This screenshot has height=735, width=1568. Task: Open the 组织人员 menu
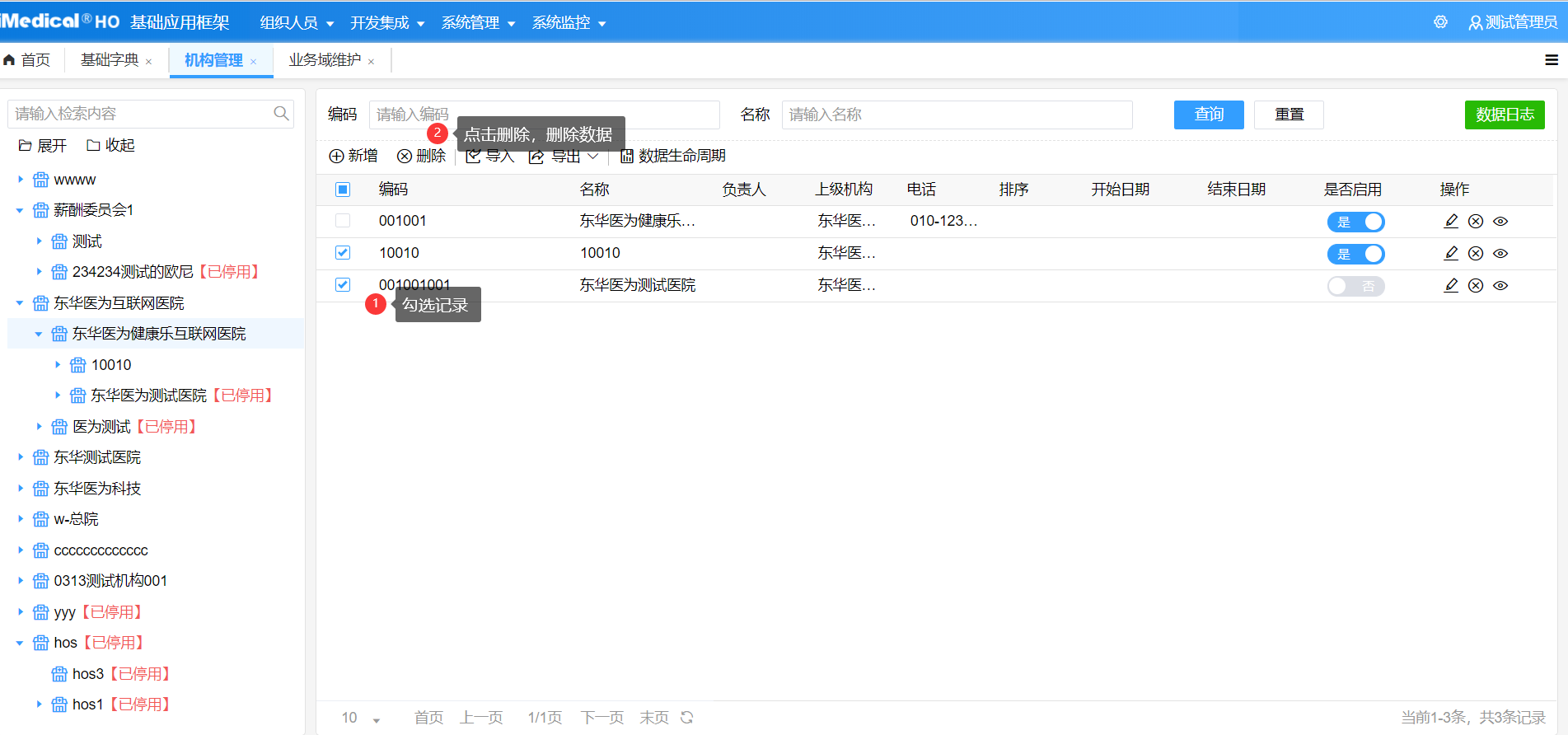coord(297,22)
